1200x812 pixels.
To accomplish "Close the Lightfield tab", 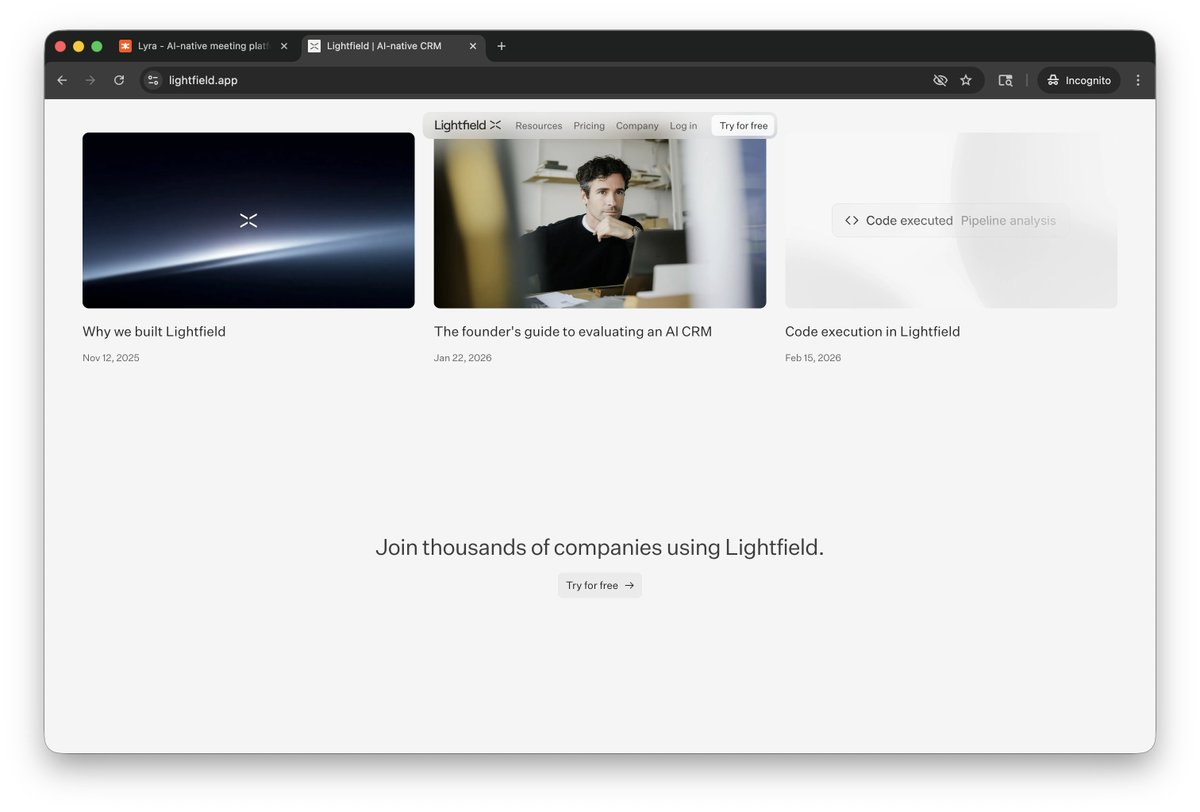I will click(473, 46).
